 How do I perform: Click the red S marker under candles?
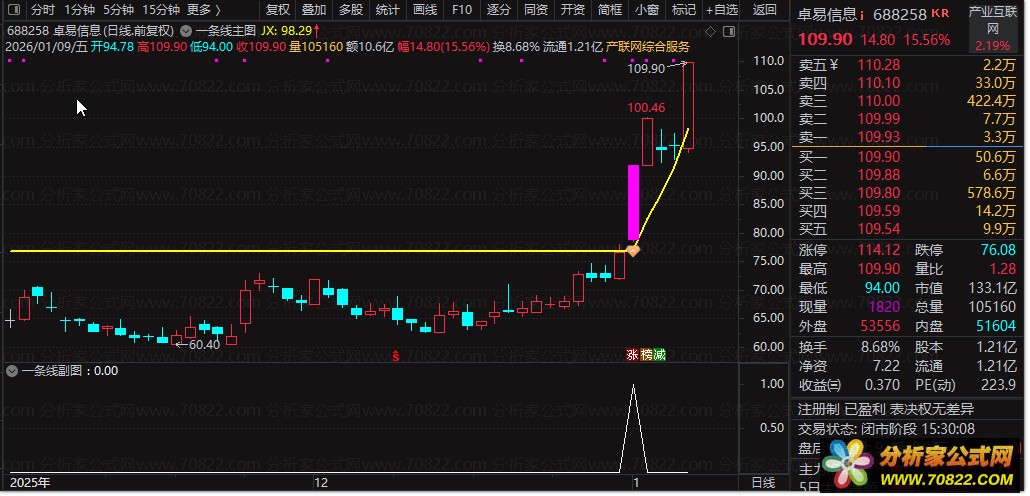[396, 356]
